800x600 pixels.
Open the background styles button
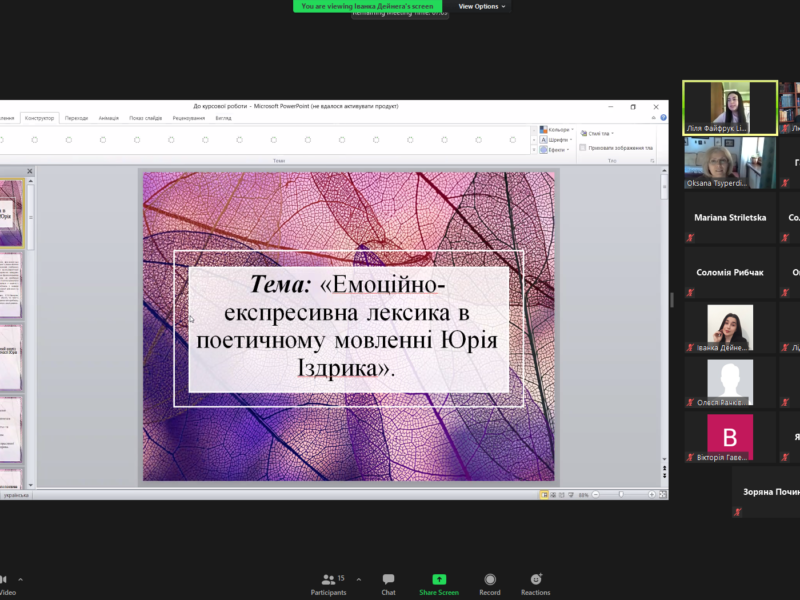(x=597, y=133)
